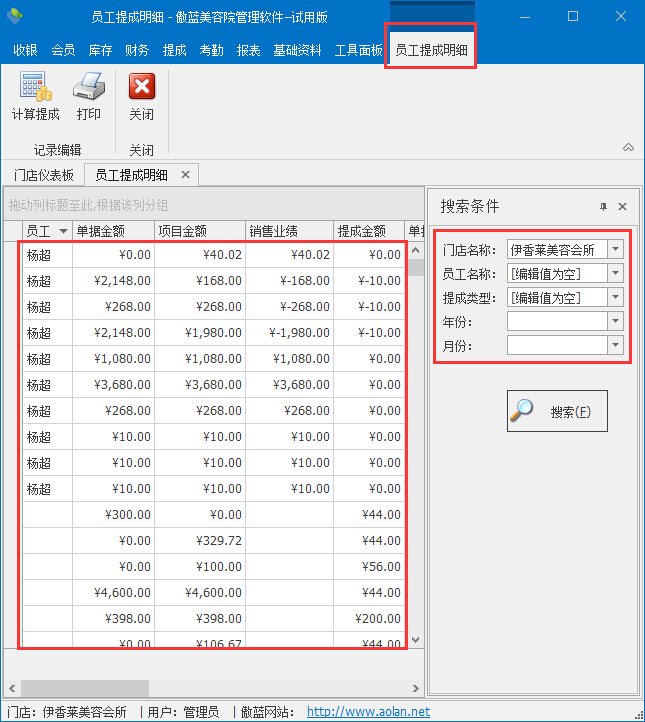This screenshot has height=722, width=645.
Task: Close the 搜索条件 search panel
Action: 622,207
